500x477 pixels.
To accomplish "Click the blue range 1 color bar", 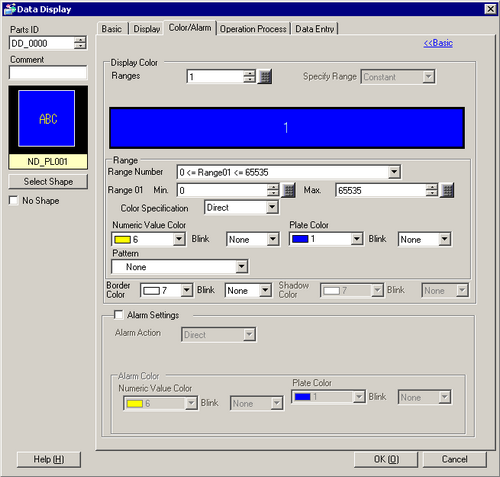I will click(x=287, y=128).
